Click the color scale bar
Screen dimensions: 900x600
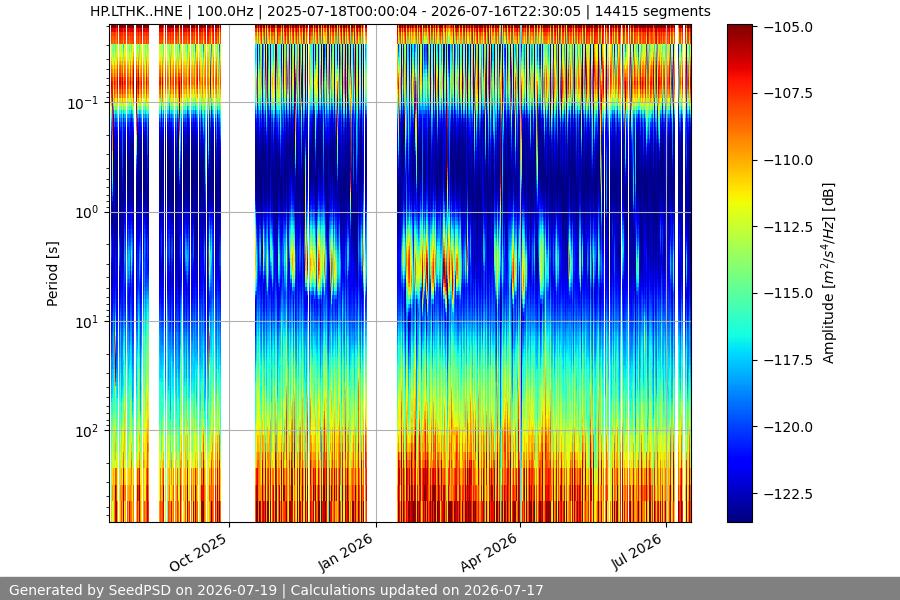[x=739, y=273]
